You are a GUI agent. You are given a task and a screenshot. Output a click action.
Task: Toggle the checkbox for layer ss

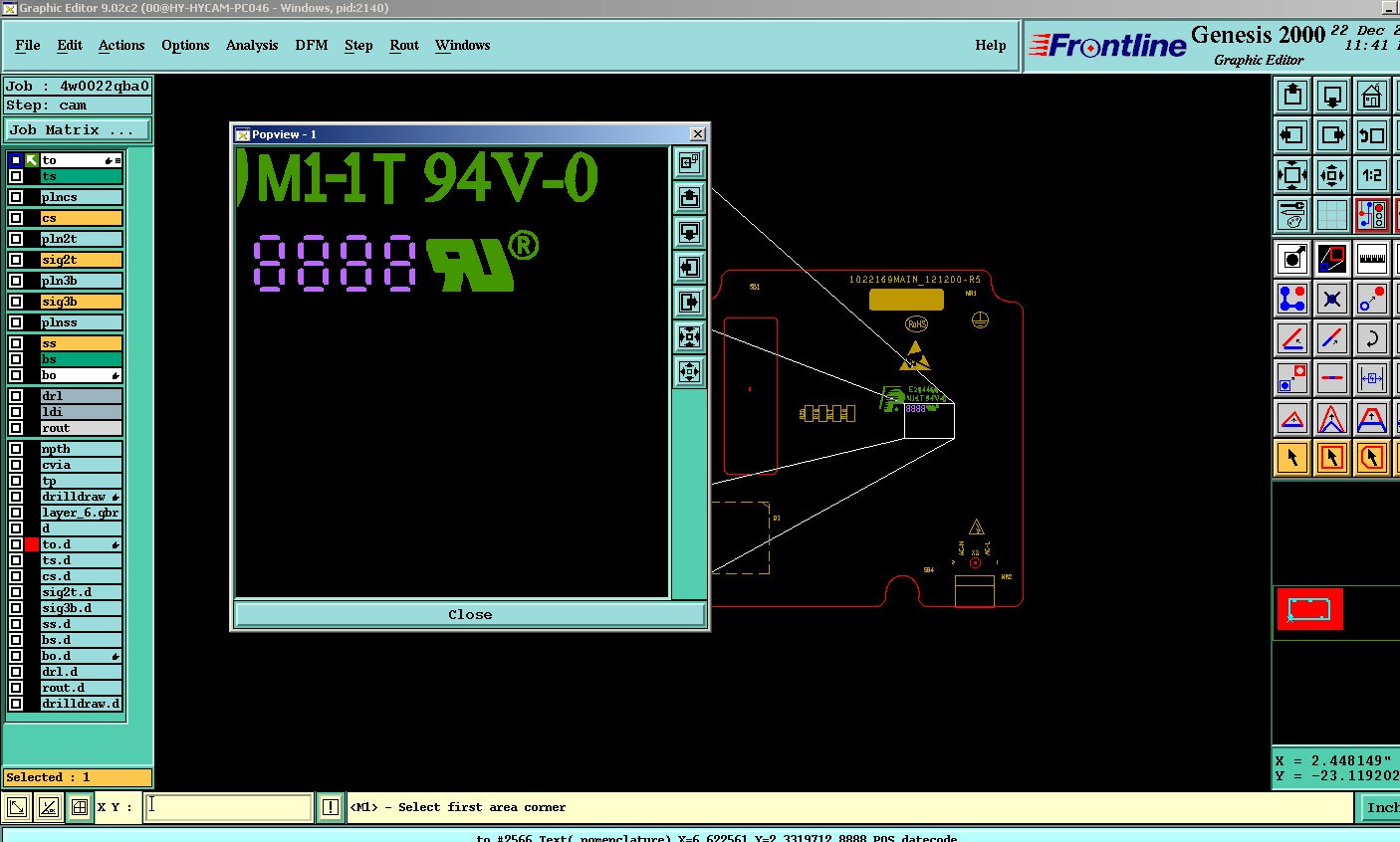[16, 343]
